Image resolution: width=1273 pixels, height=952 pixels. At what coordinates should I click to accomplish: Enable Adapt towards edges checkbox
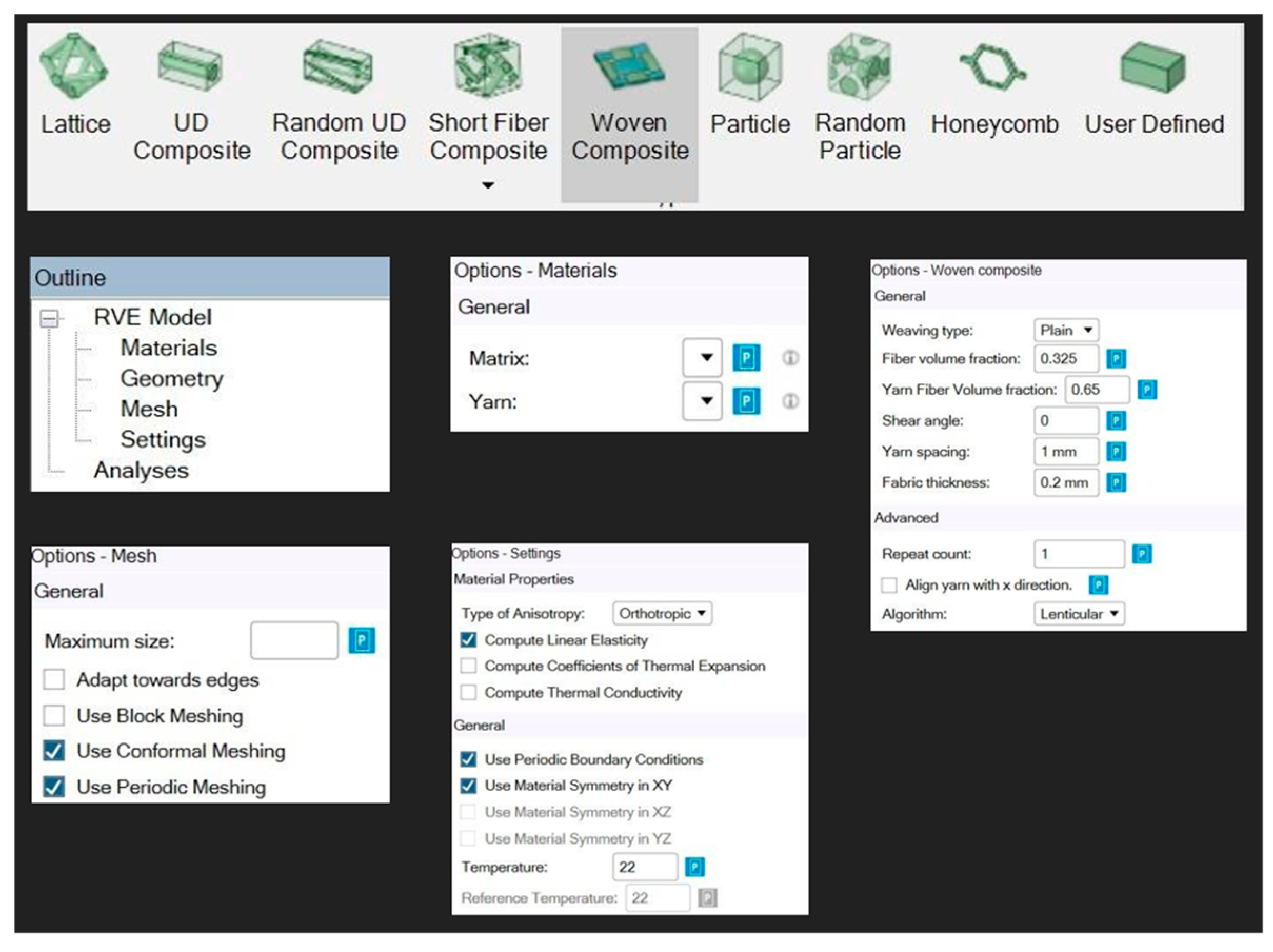pos(54,679)
